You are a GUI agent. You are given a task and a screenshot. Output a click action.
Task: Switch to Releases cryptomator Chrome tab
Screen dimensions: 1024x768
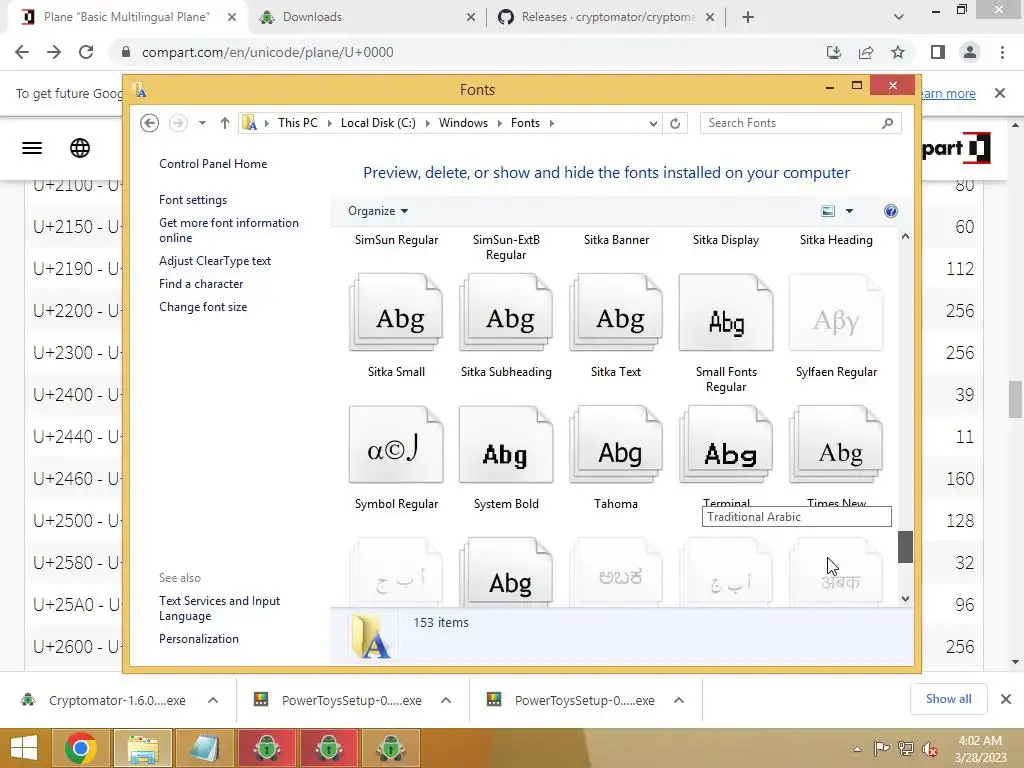[x=606, y=17]
